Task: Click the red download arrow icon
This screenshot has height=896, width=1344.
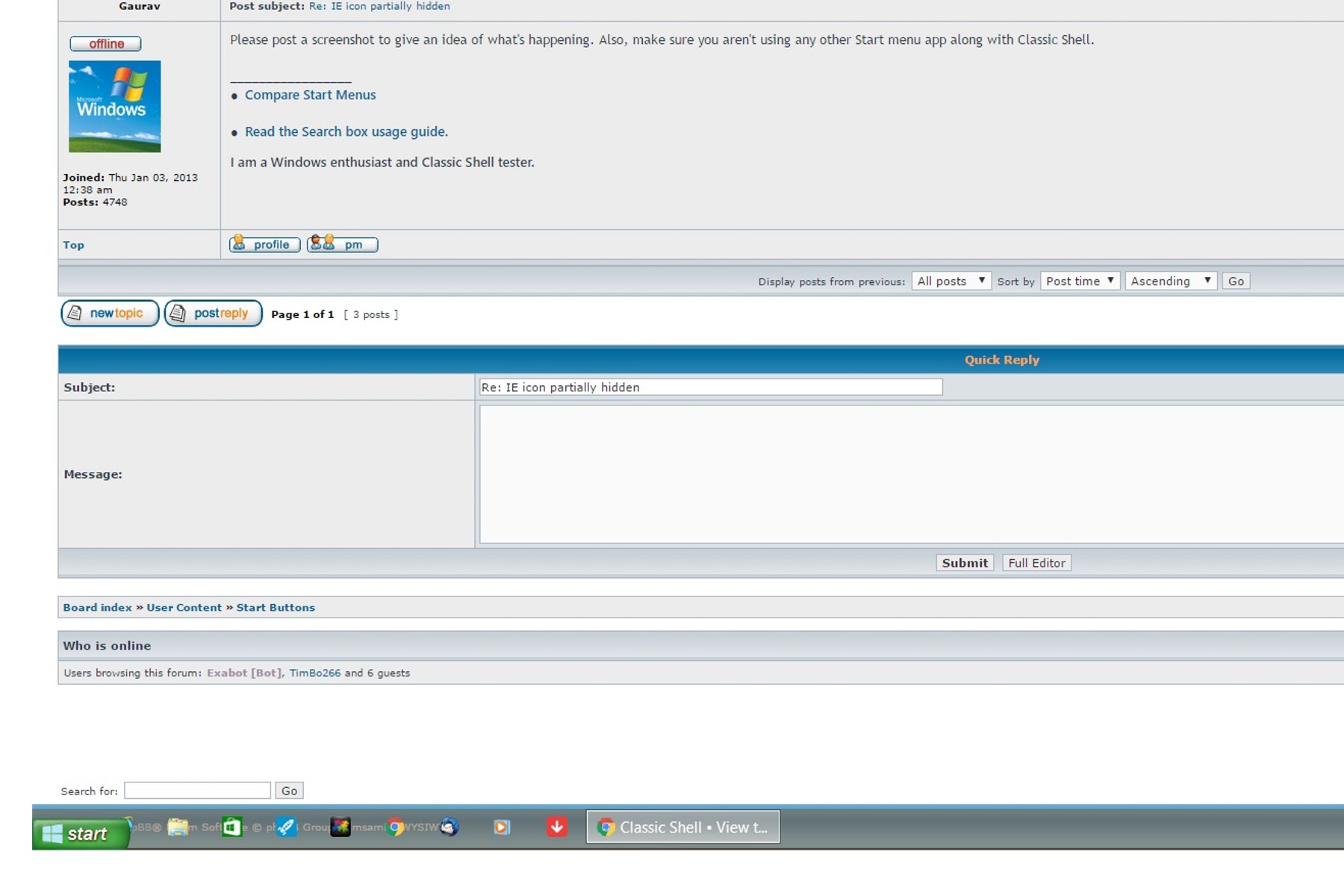Action: (x=556, y=827)
